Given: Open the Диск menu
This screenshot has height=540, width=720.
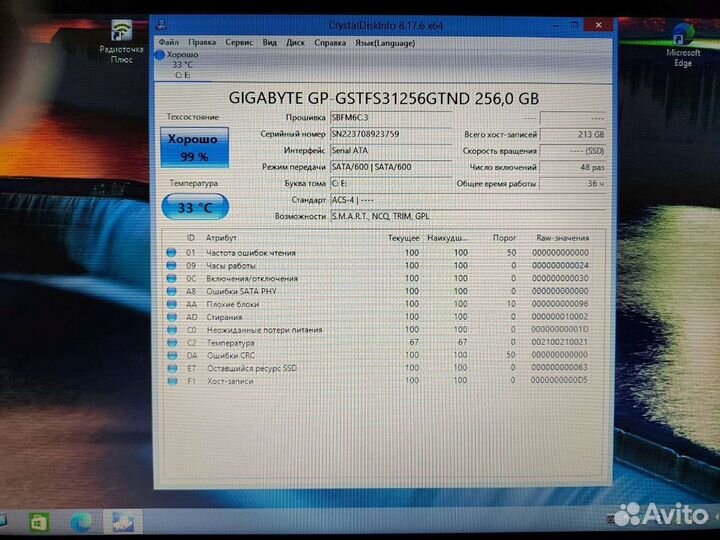Looking at the screenshot, I should tap(295, 42).
